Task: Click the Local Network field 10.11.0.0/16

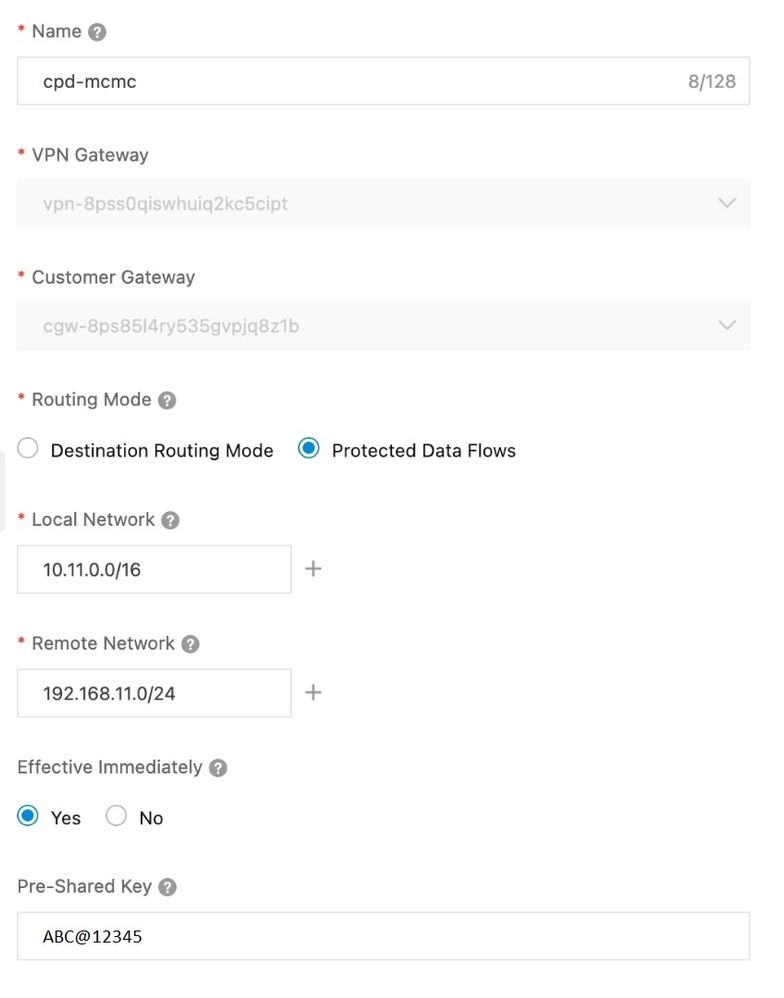Action: [154, 569]
